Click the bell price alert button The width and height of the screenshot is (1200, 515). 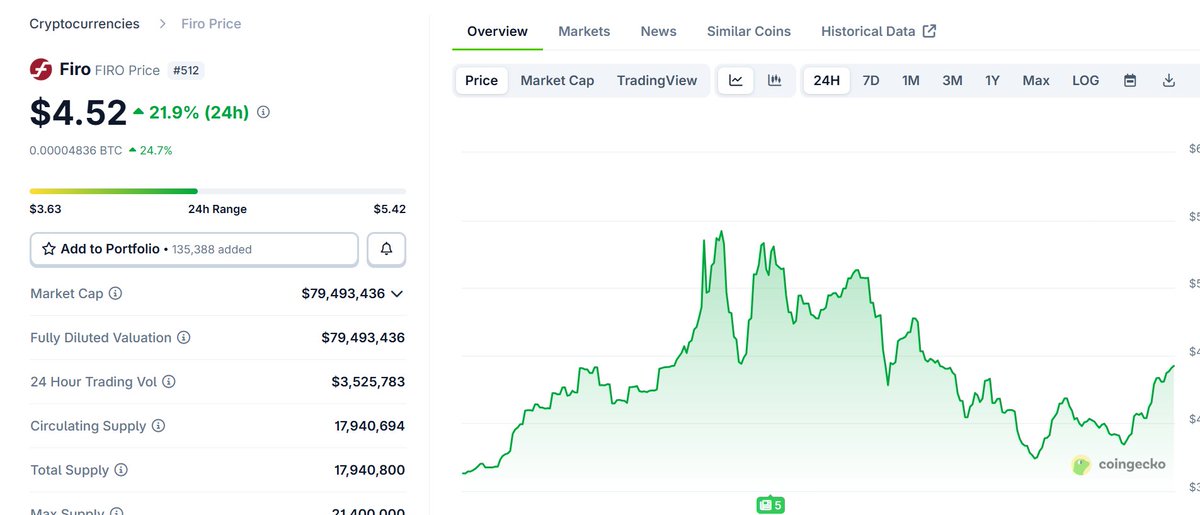click(x=386, y=249)
